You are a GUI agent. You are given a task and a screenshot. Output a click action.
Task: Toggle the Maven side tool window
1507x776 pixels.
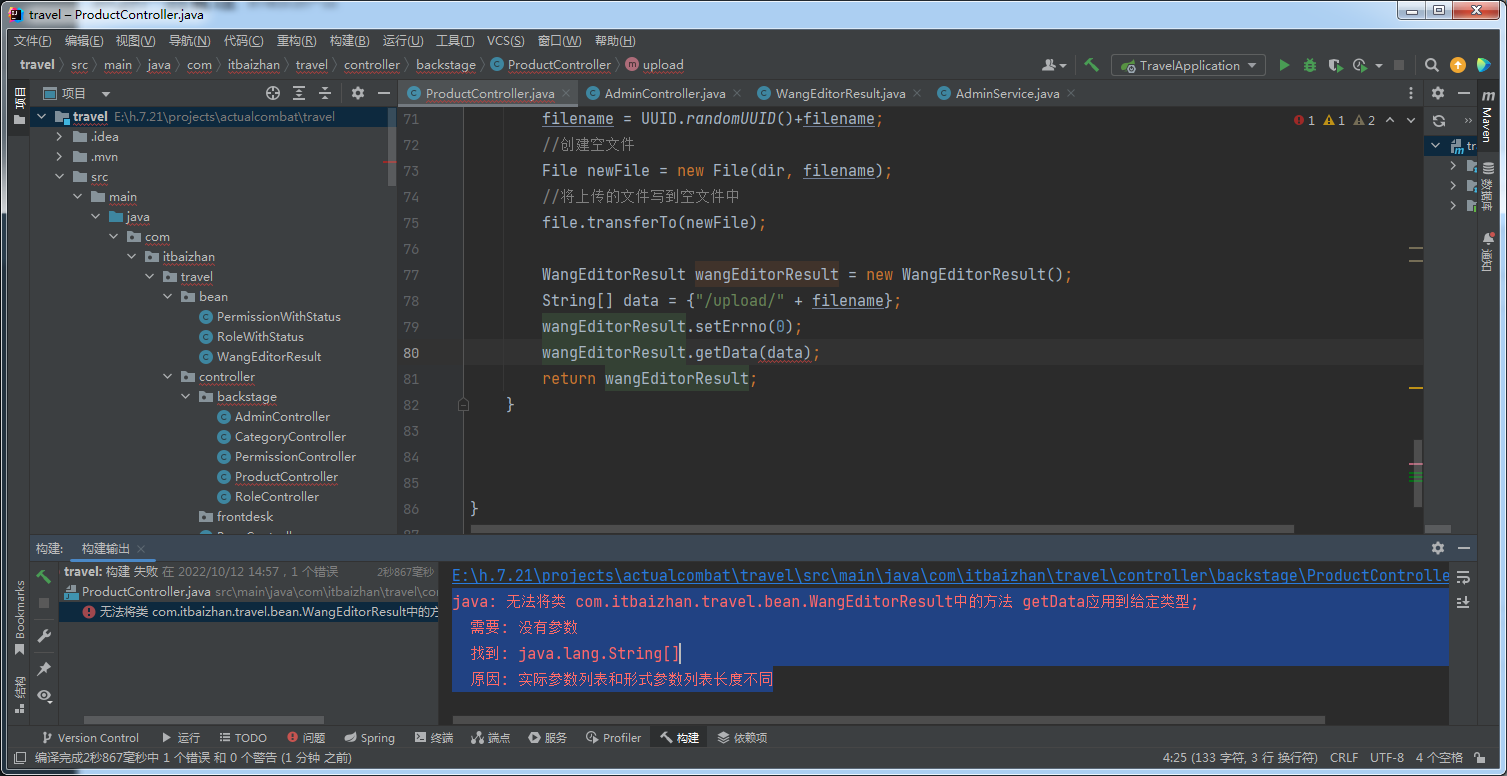[x=1487, y=115]
